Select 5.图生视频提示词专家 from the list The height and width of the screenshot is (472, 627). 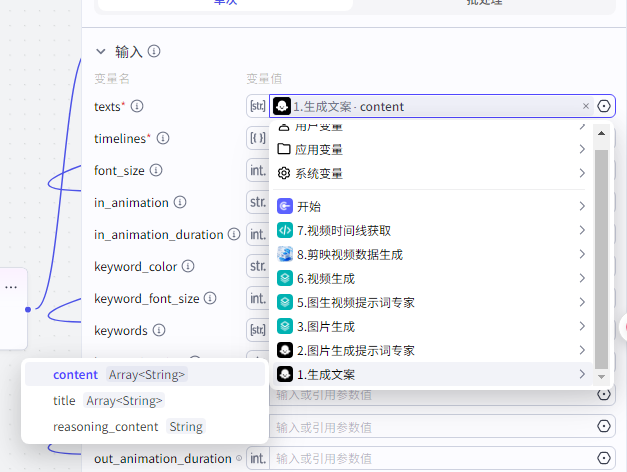(355, 302)
